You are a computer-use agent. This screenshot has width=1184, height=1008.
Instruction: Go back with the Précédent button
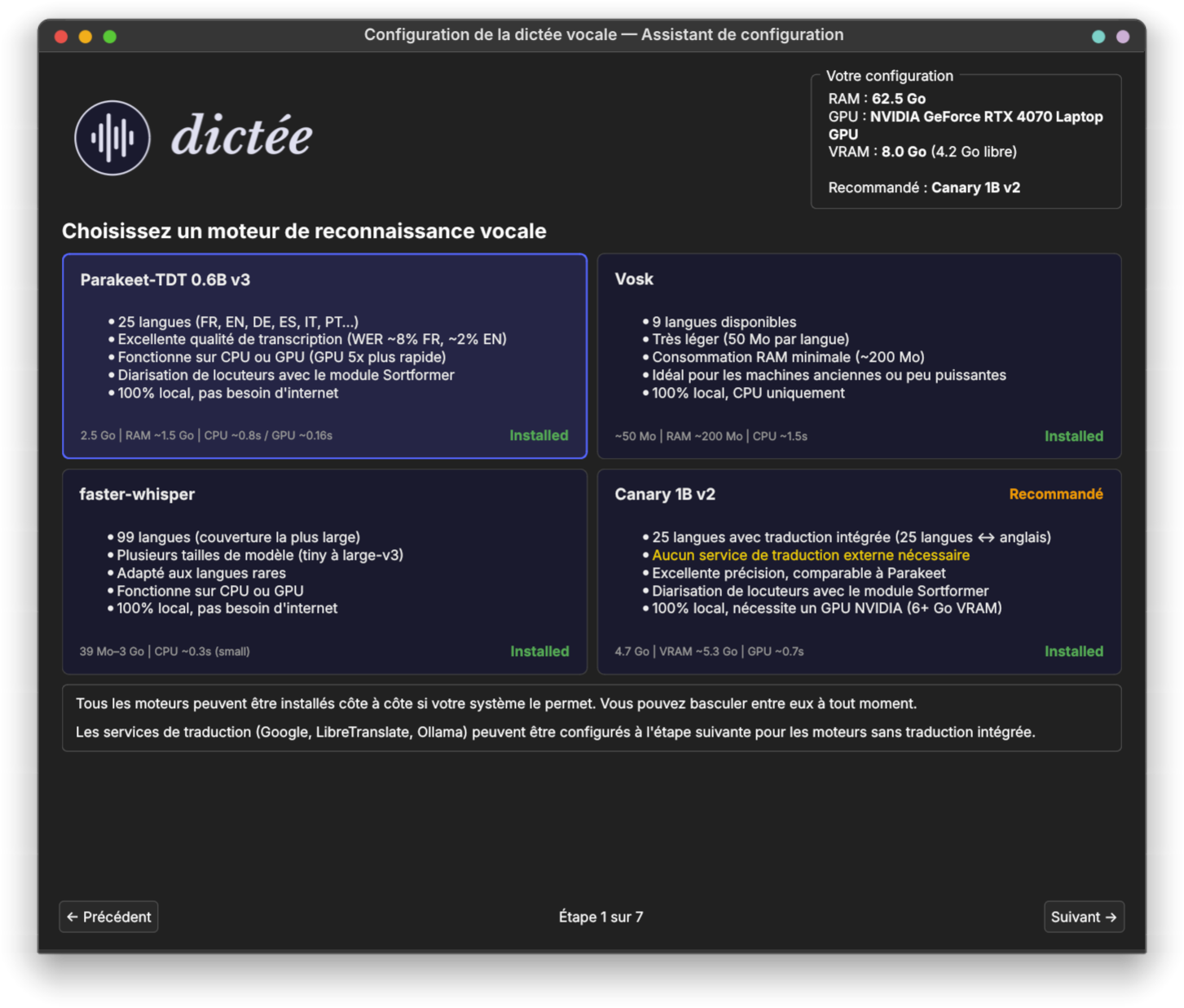[x=108, y=917]
